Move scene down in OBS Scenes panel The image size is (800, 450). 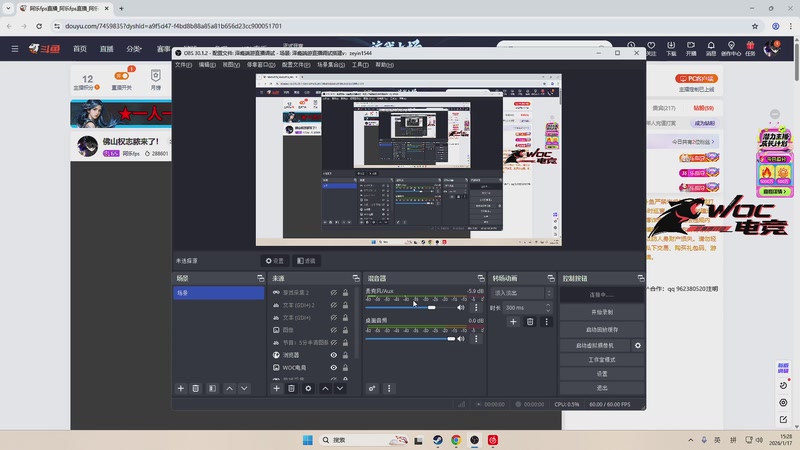coord(244,388)
